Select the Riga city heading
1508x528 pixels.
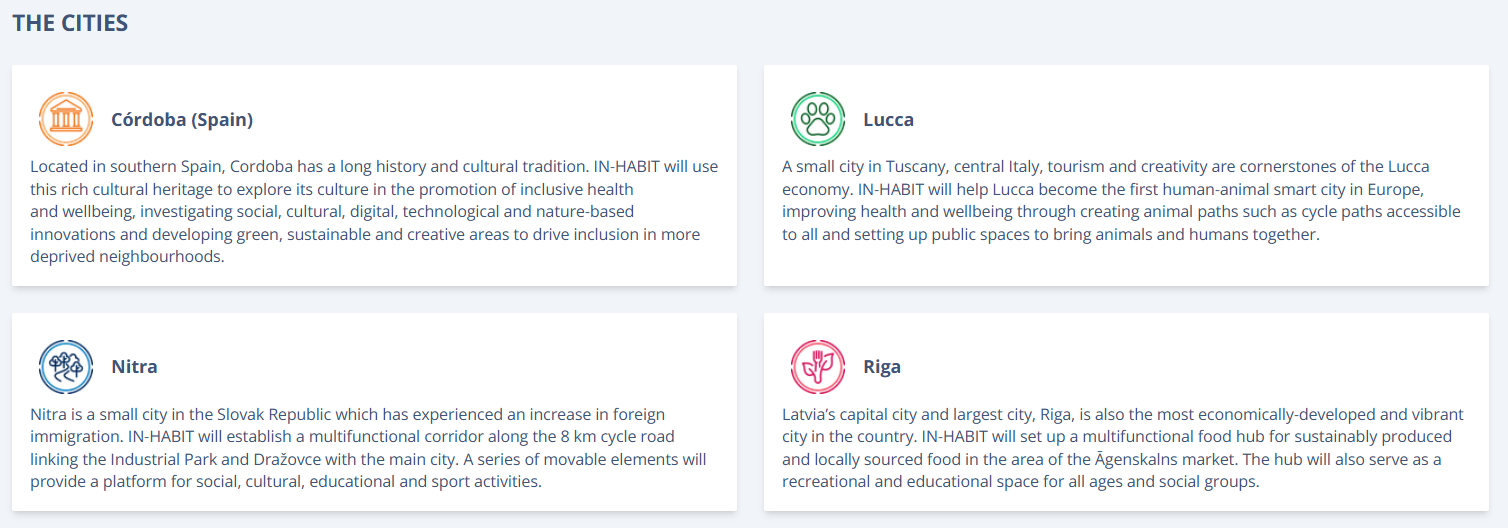point(882,366)
